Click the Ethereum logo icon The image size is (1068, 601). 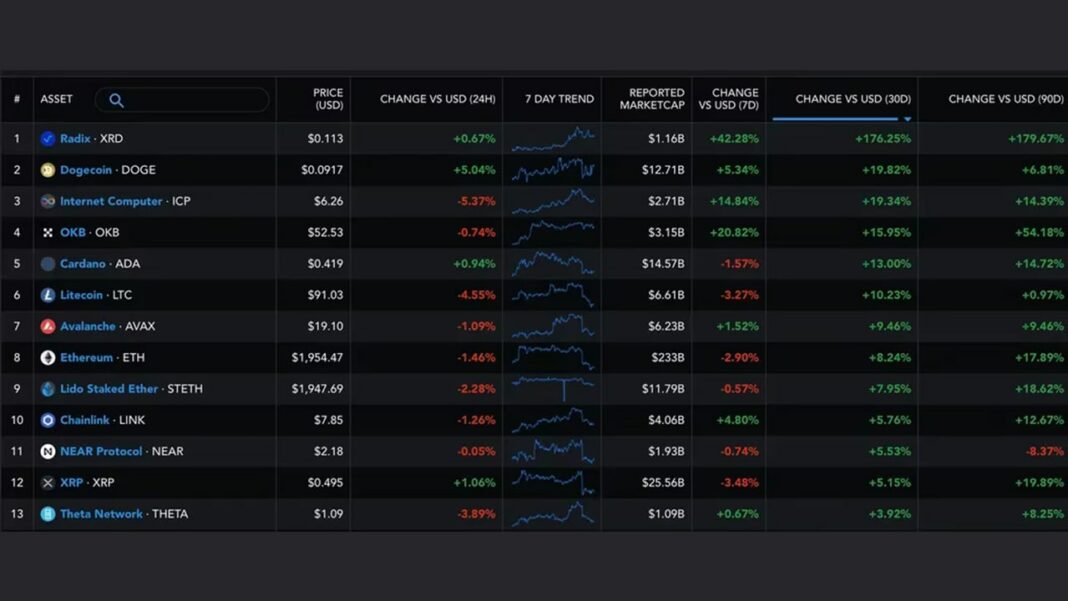(x=47, y=357)
